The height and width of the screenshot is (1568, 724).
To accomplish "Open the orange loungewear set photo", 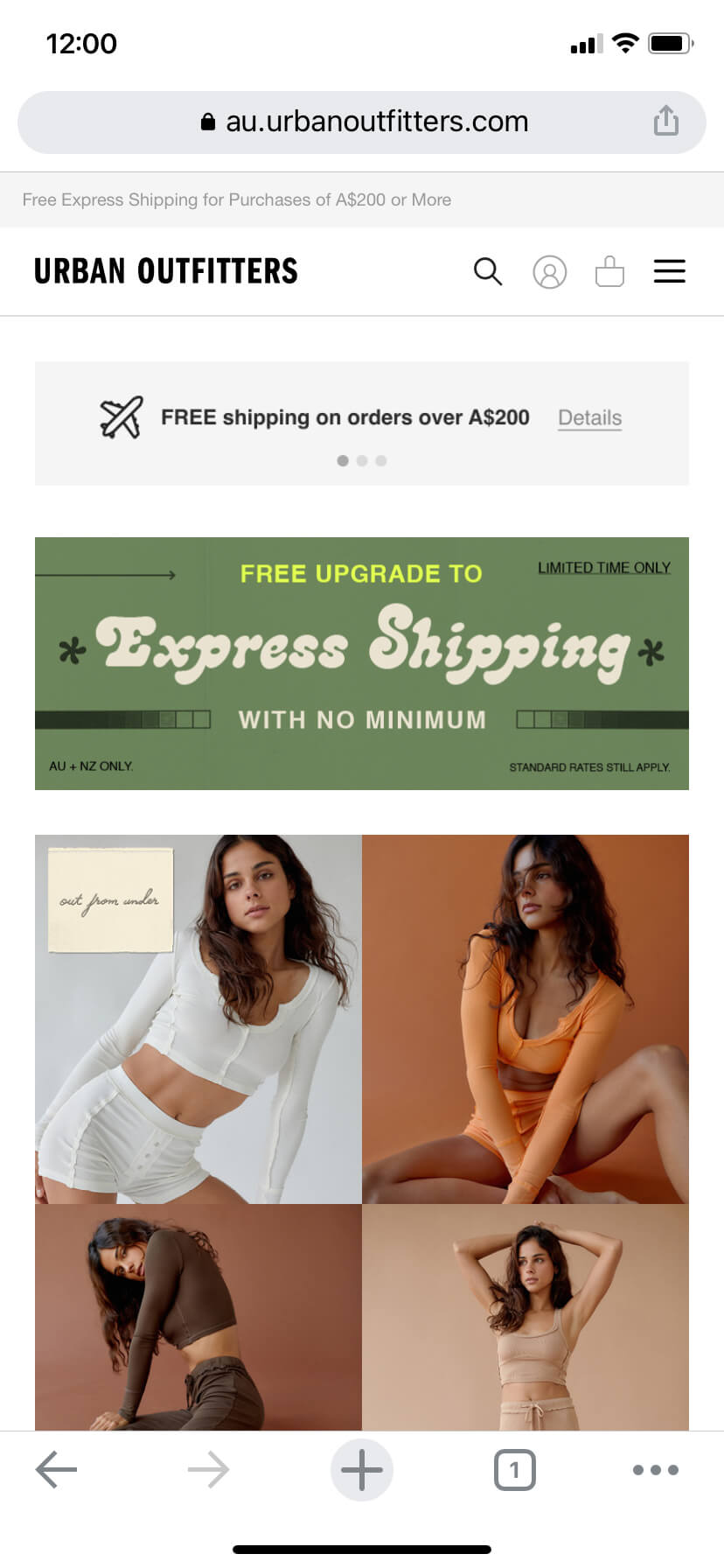I will point(526,1019).
